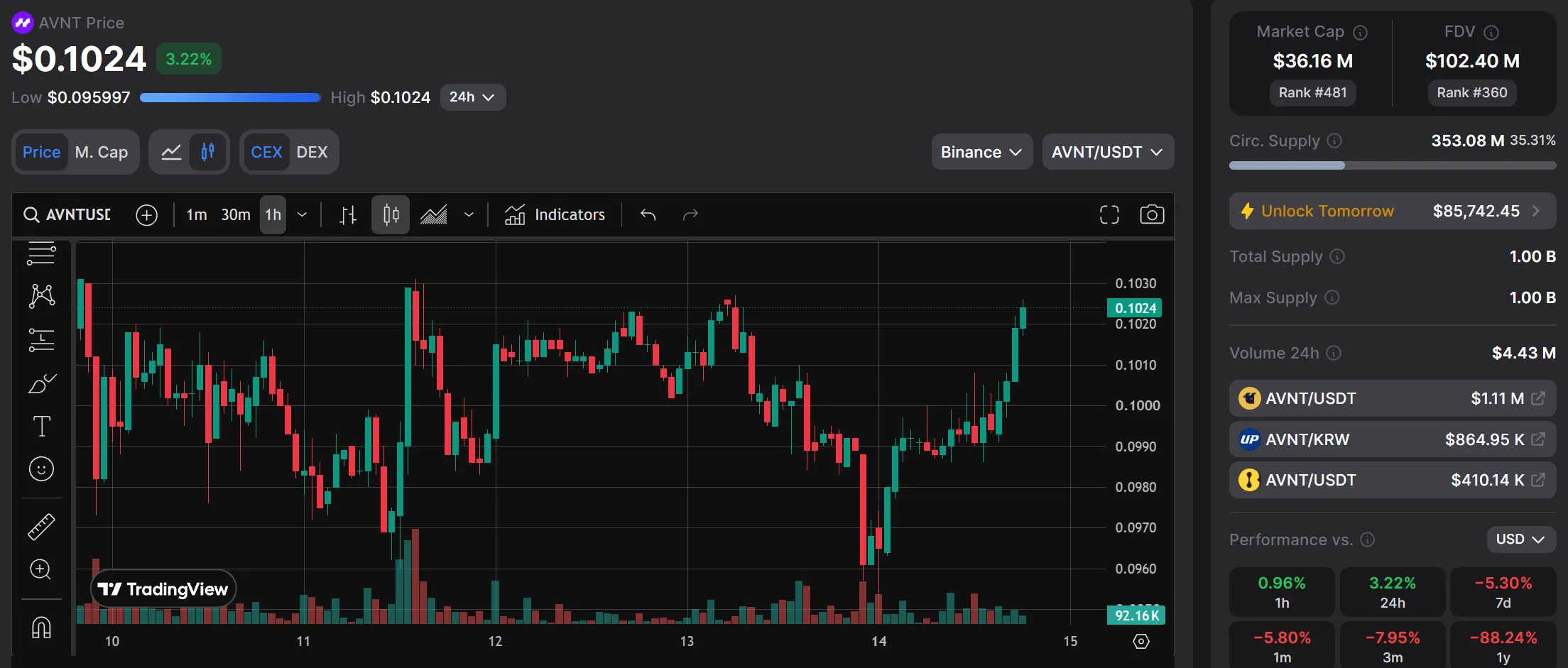
Task: Click the 7d performance tile
Action: (1503, 592)
